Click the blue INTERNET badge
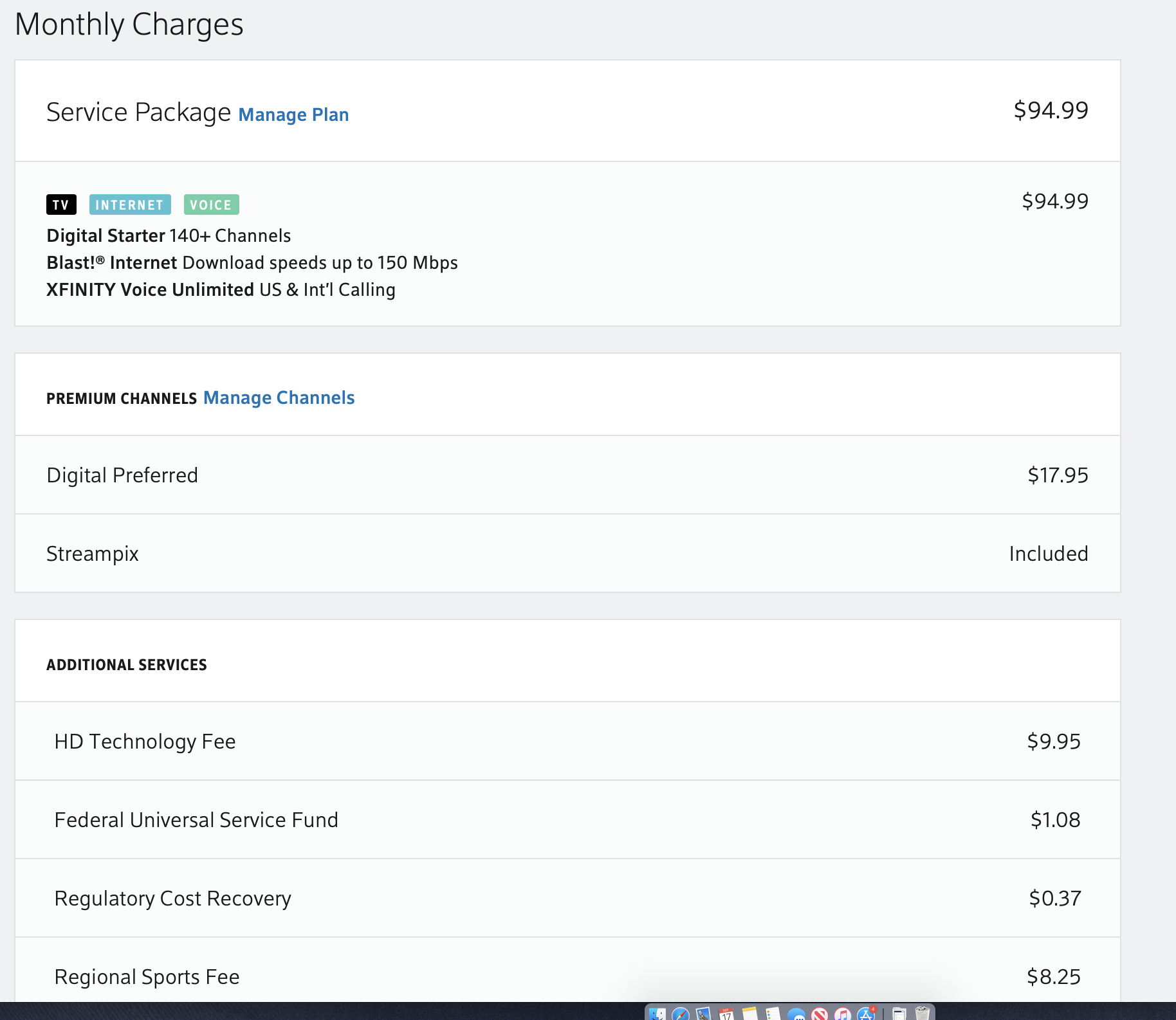The height and width of the screenshot is (1020, 1176). [x=130, y=205]
